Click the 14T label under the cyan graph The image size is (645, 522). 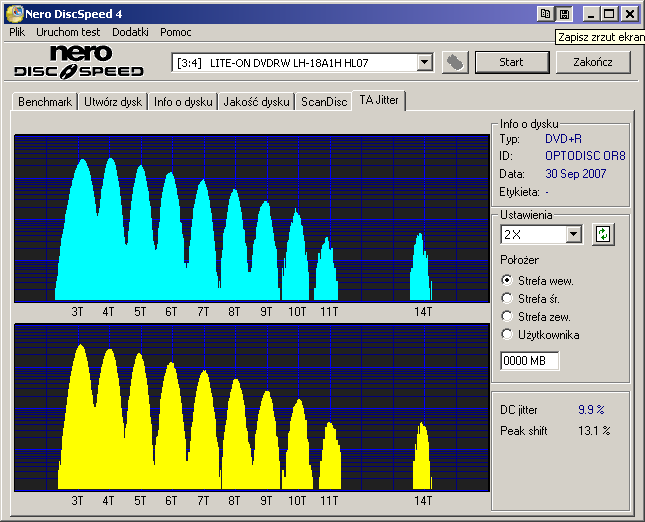(423, 312)
